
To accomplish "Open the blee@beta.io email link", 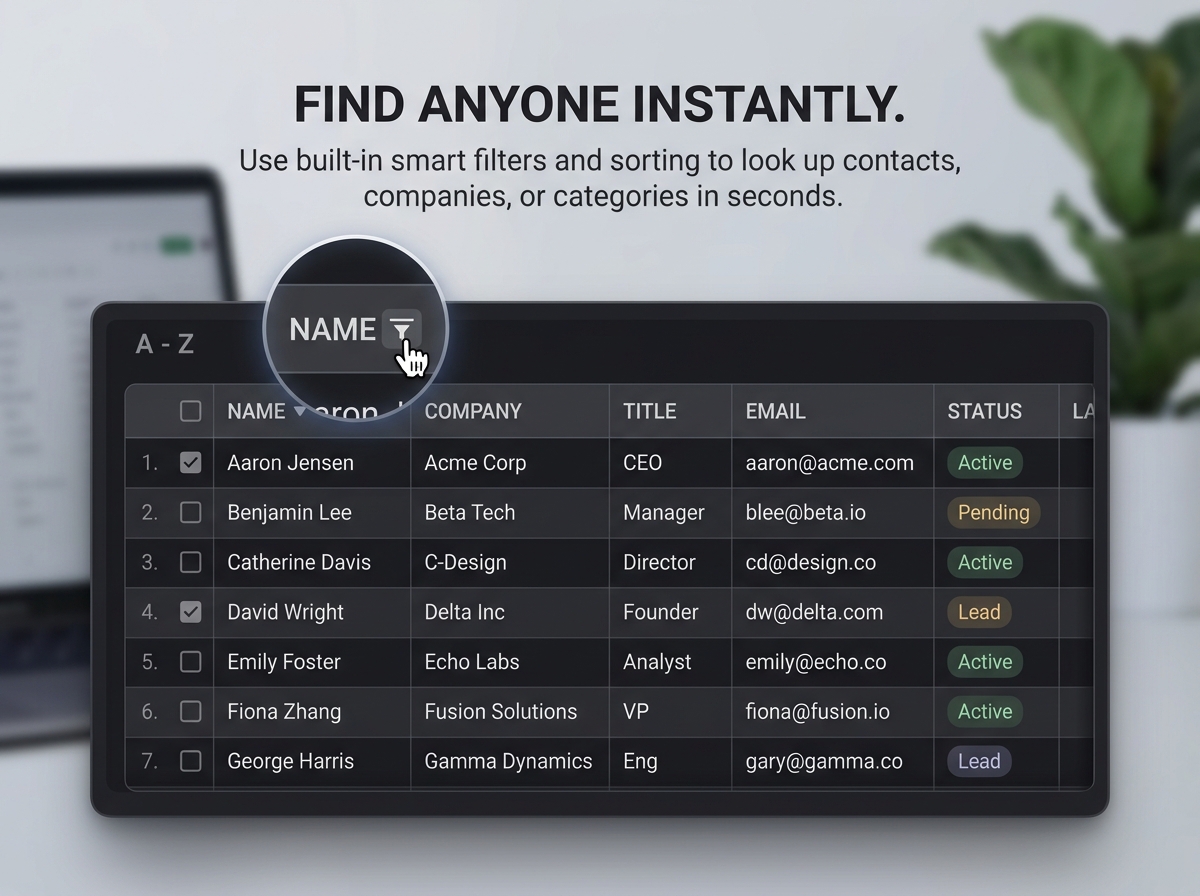I will click(805, 512).
